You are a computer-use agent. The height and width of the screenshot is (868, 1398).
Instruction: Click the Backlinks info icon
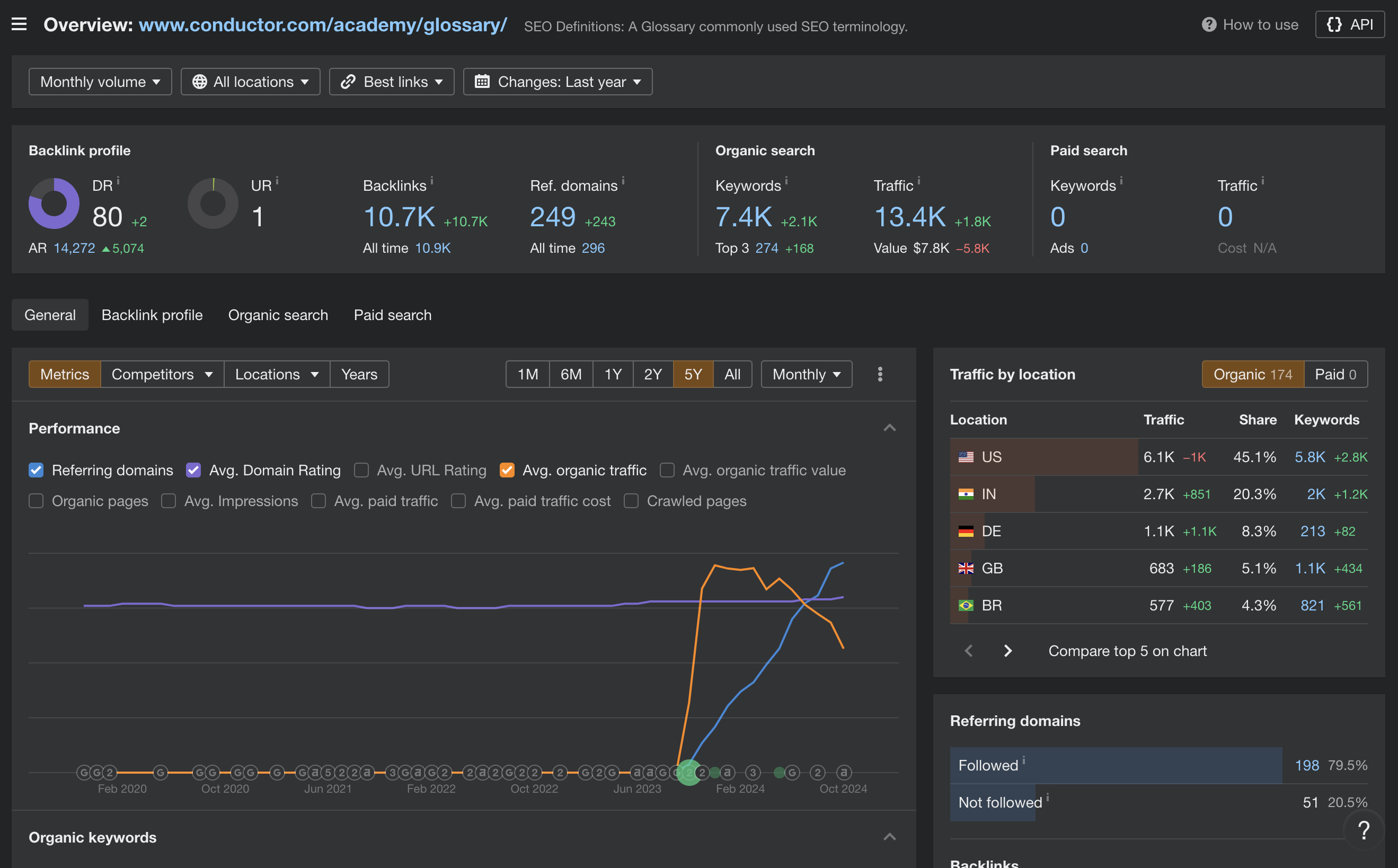click(x=432, y=180)
